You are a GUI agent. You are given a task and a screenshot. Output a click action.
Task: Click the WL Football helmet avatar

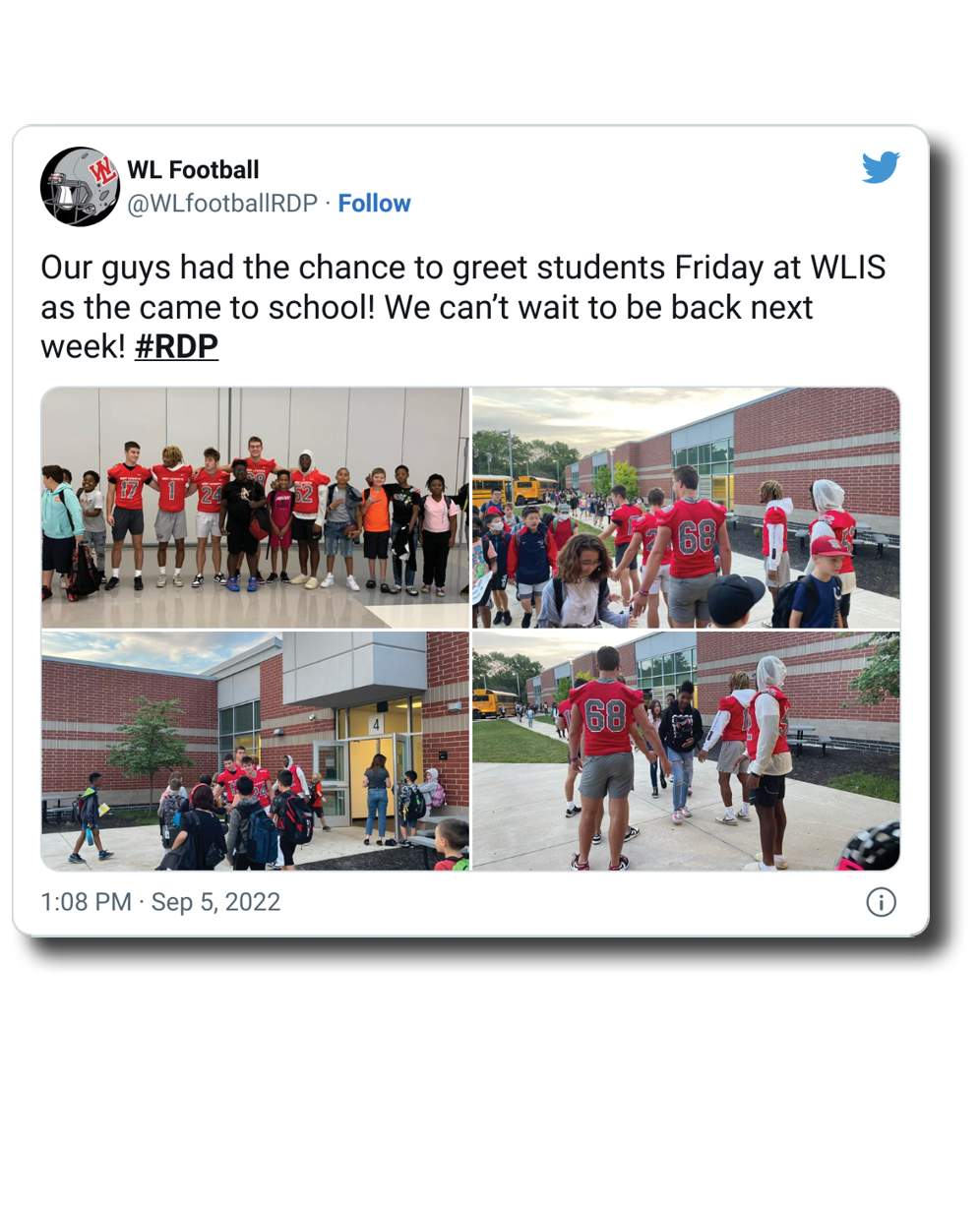point(80,186)
